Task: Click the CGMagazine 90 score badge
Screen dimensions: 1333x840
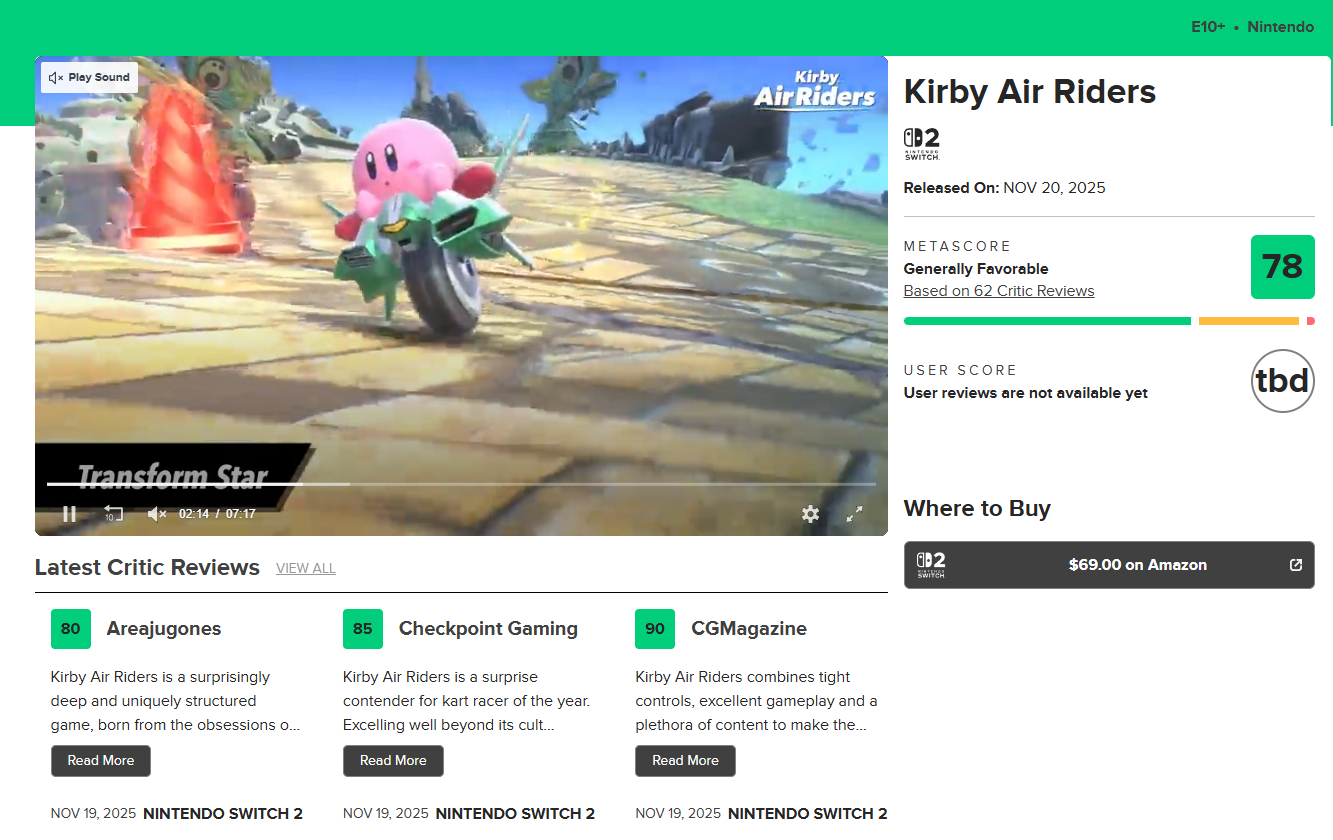Action: (655, 629)
